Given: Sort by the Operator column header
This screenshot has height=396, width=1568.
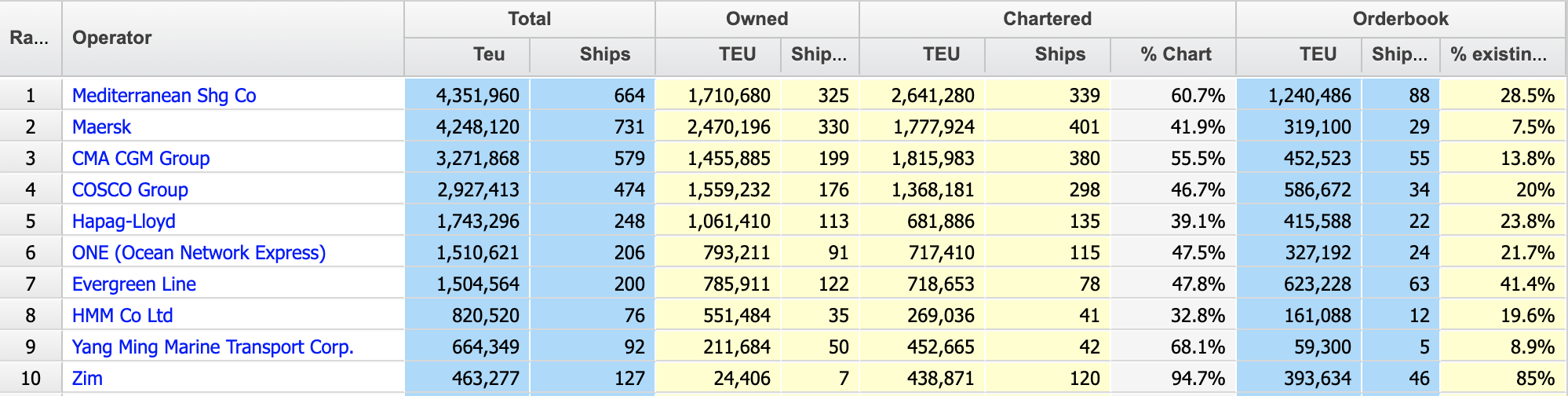Looking at the screenshot, I should 111,38.
